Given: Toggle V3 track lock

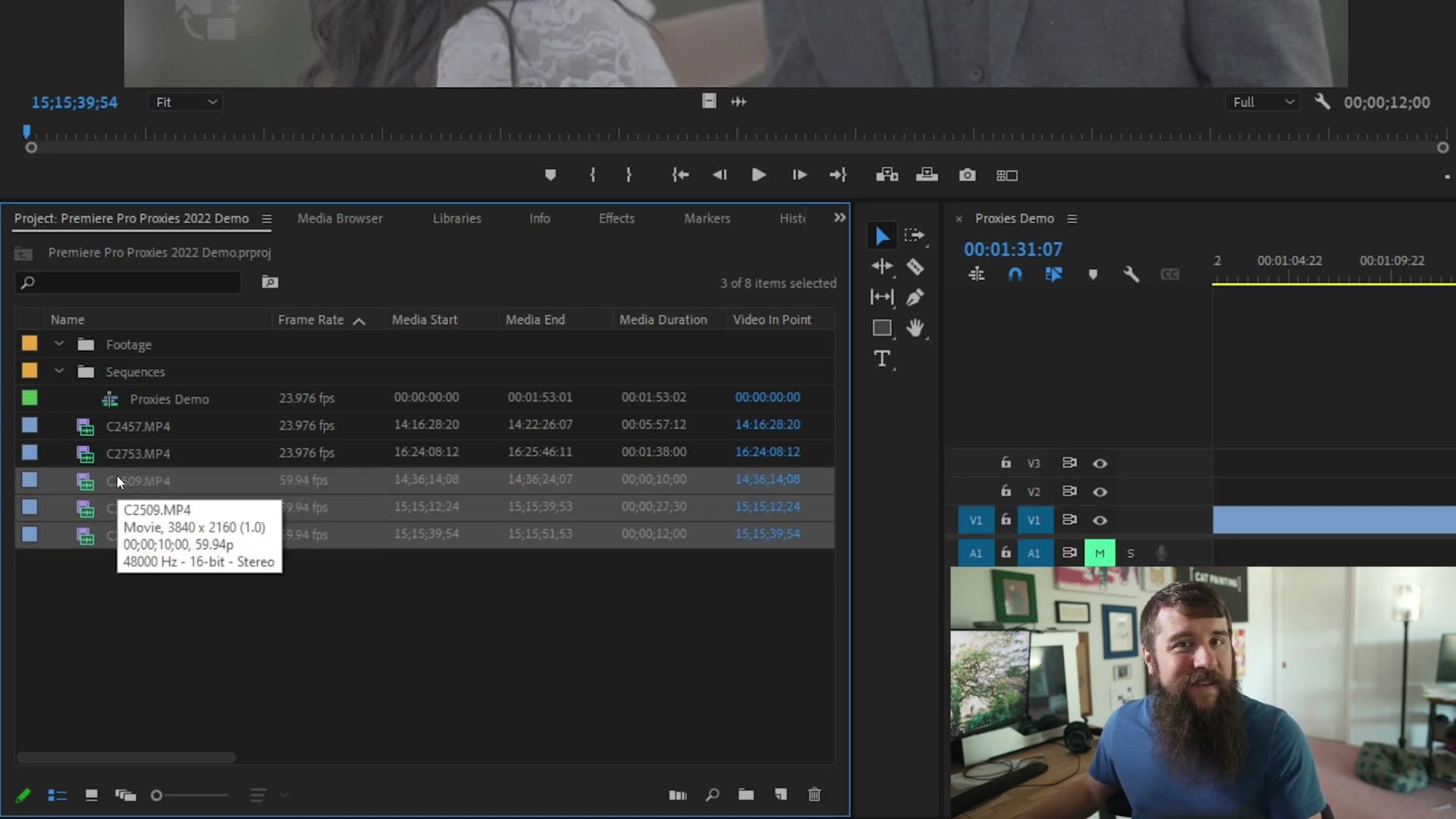Looking at the screenshot, I should pyautogui.click(x=1006, y=463).
